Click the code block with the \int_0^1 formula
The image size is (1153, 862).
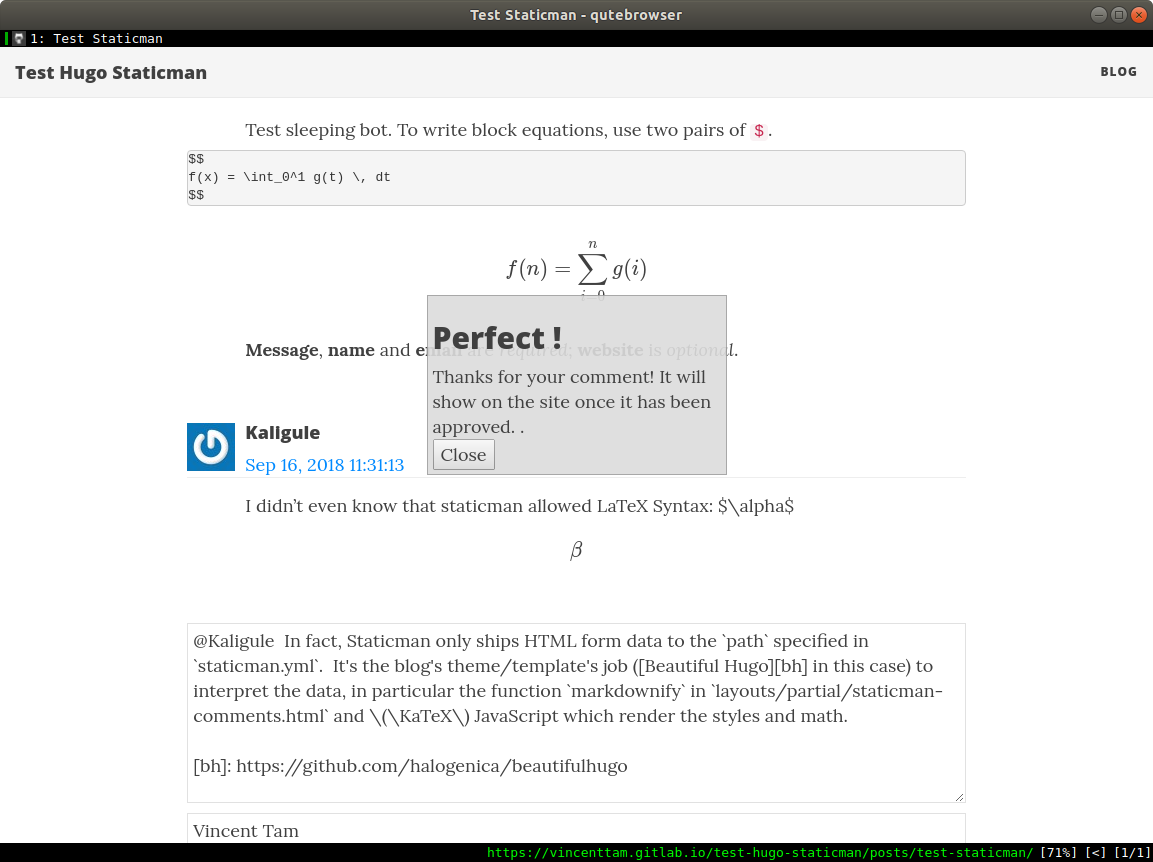pyautogui.click(x=575, y=178)
